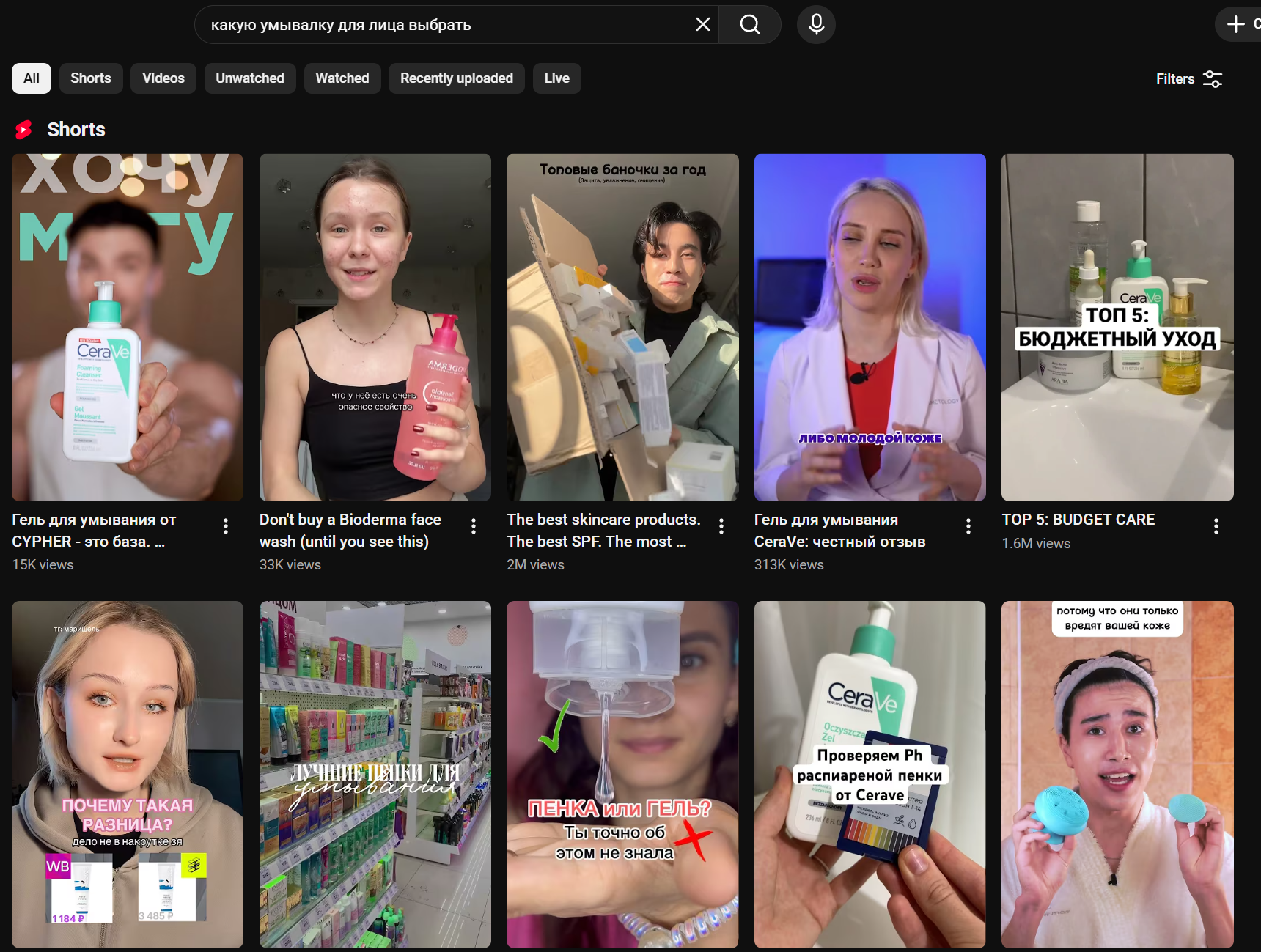Click the magnifying glass search button
Screen dimensions: 1261x952
(750, 25)
